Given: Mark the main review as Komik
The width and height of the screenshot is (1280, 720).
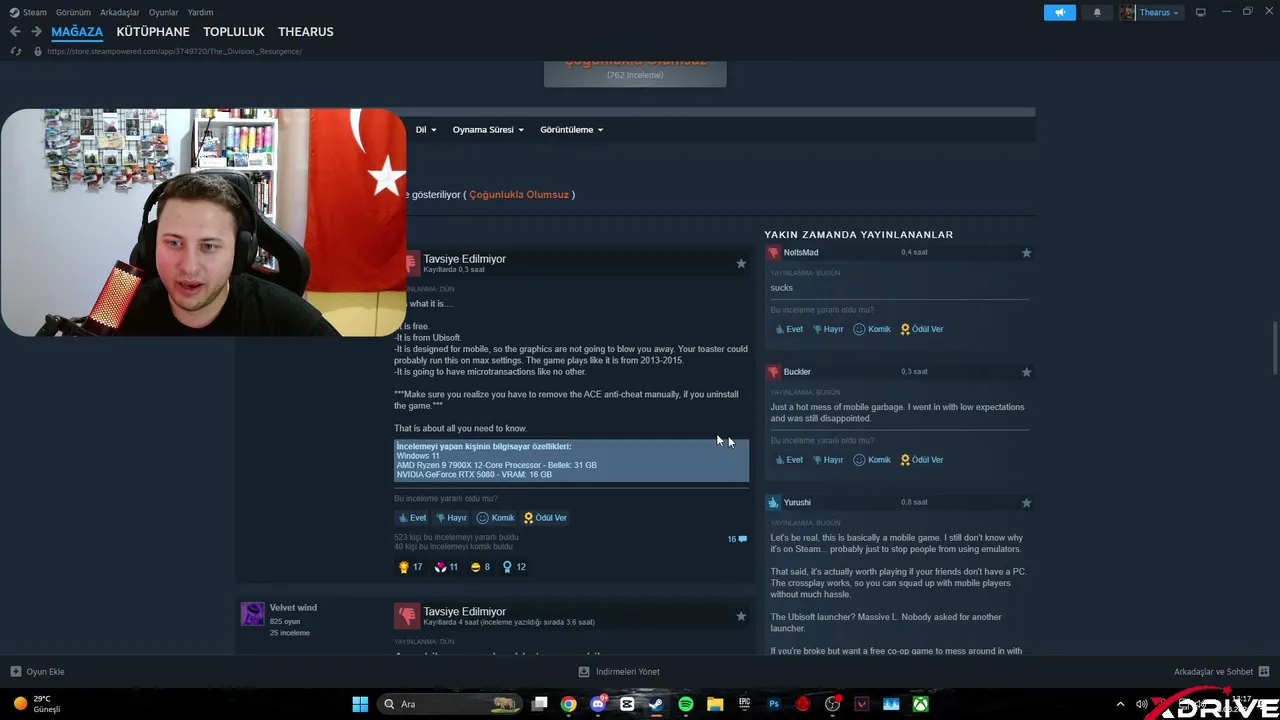Looking at the screenshot, I should pos(495,518).
